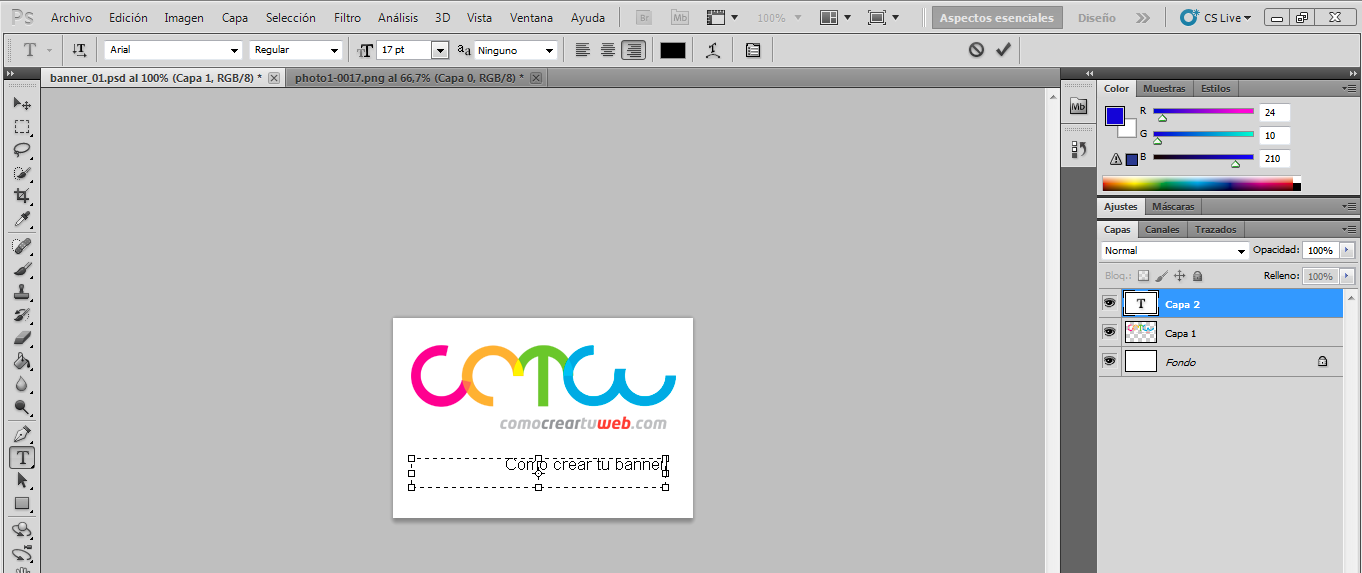Click the black text color swatch
The image size is (1362, 573).
click(673, 50)
